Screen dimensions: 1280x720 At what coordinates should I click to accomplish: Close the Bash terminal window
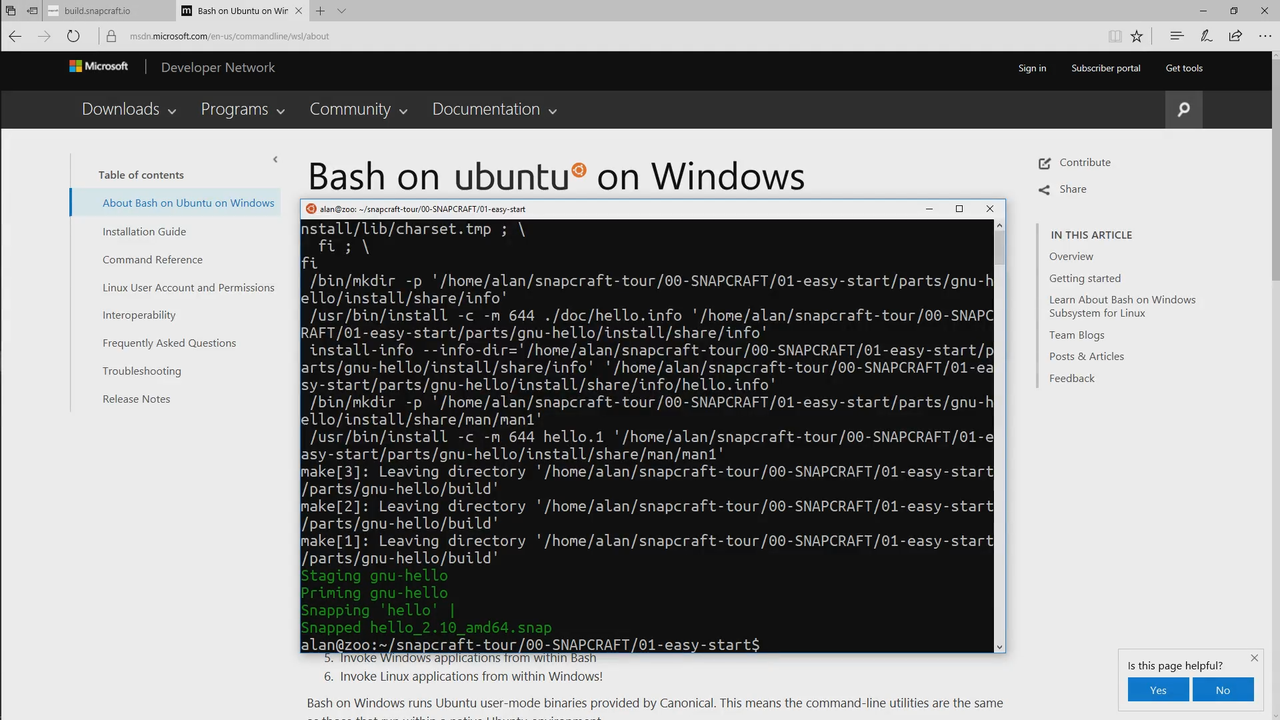coord(990,209)
